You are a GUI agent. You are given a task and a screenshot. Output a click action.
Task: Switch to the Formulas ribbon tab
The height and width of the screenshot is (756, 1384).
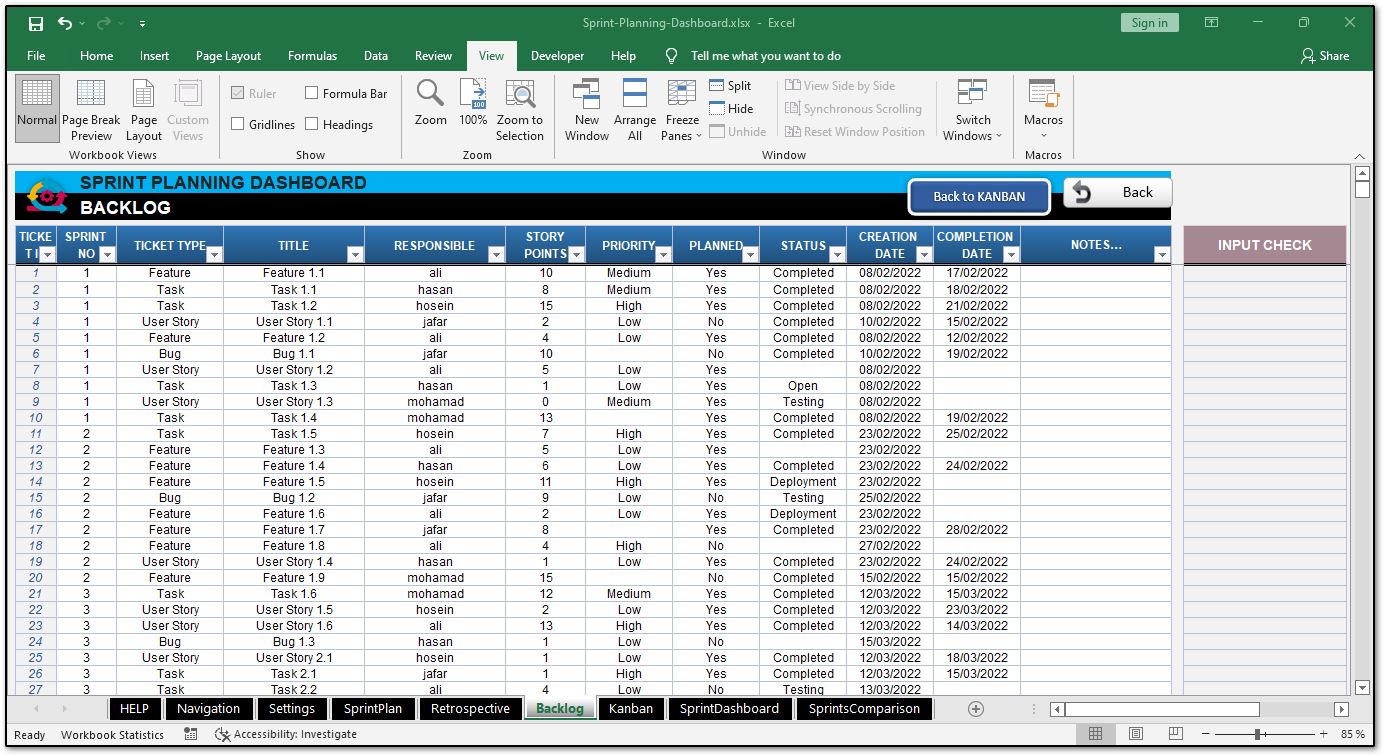tap(312, 56)
